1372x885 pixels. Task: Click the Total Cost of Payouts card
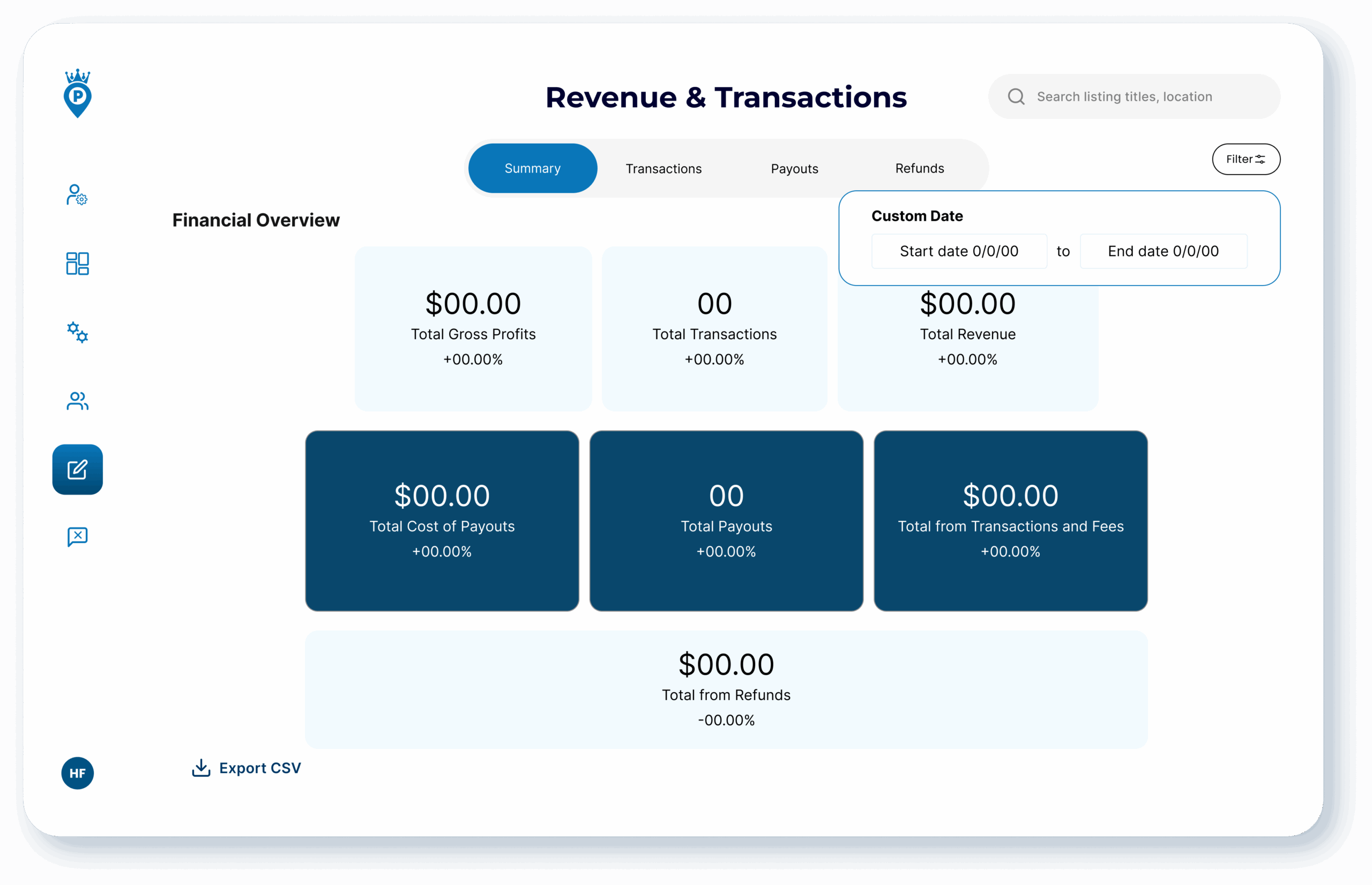(442, 521)
